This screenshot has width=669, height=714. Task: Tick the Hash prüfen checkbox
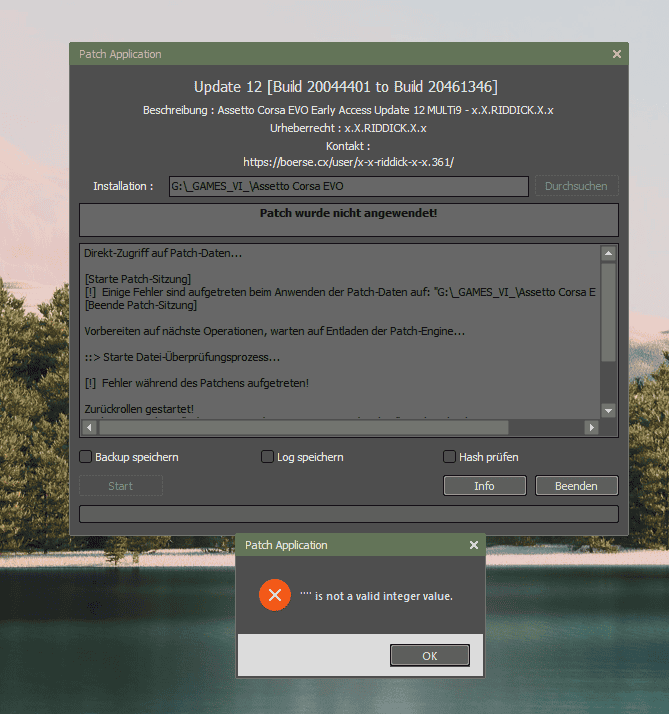pos(449,457)
